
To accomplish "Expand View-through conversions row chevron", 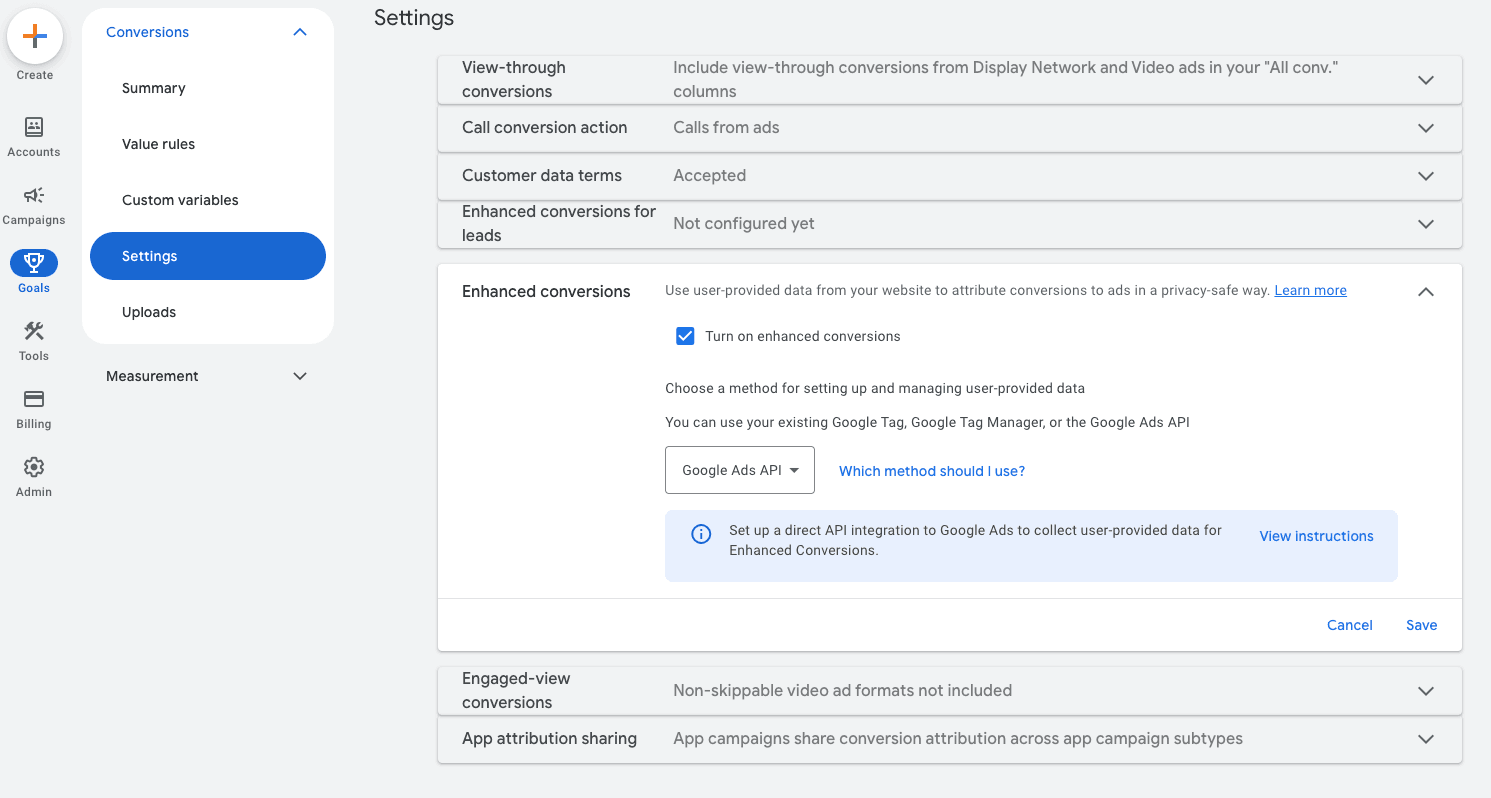I will pyautogui.click(x=1426, y=80).
